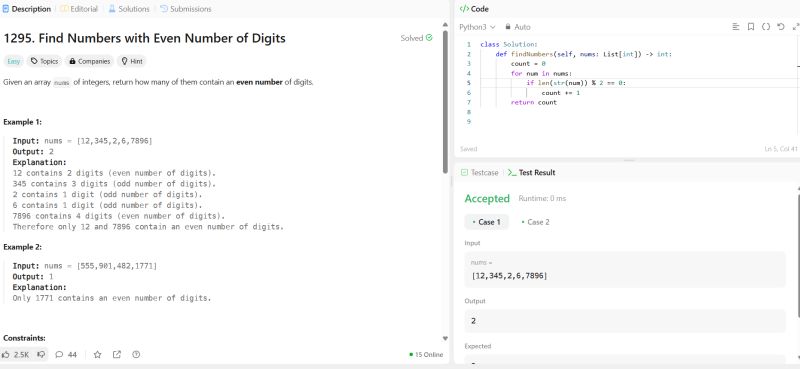Click the thumbs-up like icon
This screenshot has height=369, width=800.
coord(6,355)
